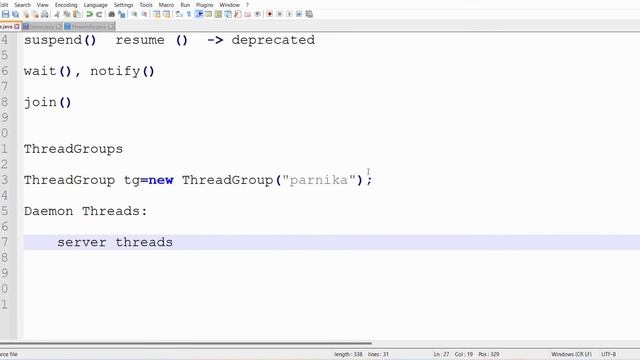This screenshot has width=640, height=360.
Task: Click the 'Daemon Threads:' line
Action: [x=85, y=211]
